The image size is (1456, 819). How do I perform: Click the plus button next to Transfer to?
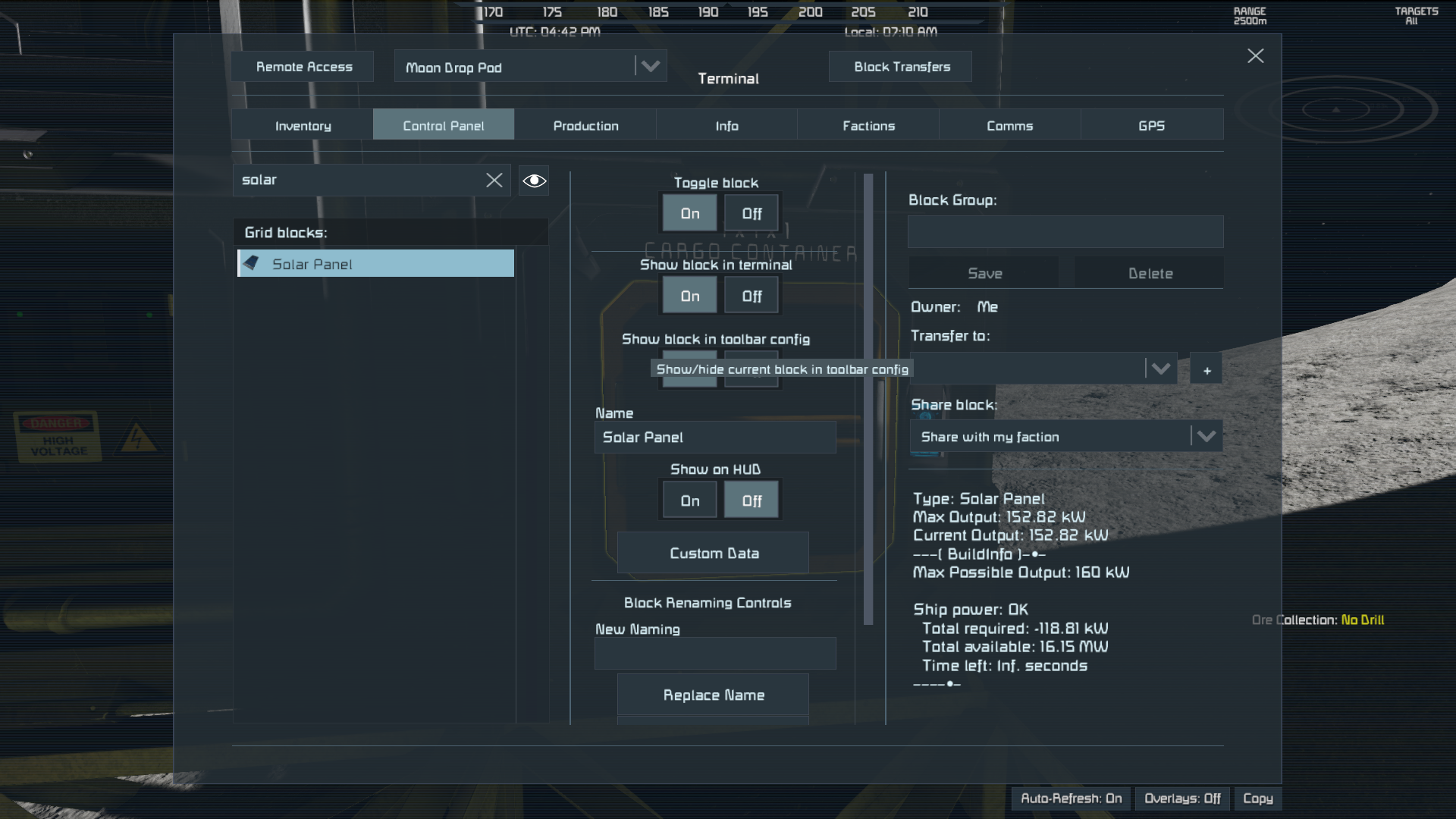1206,370
